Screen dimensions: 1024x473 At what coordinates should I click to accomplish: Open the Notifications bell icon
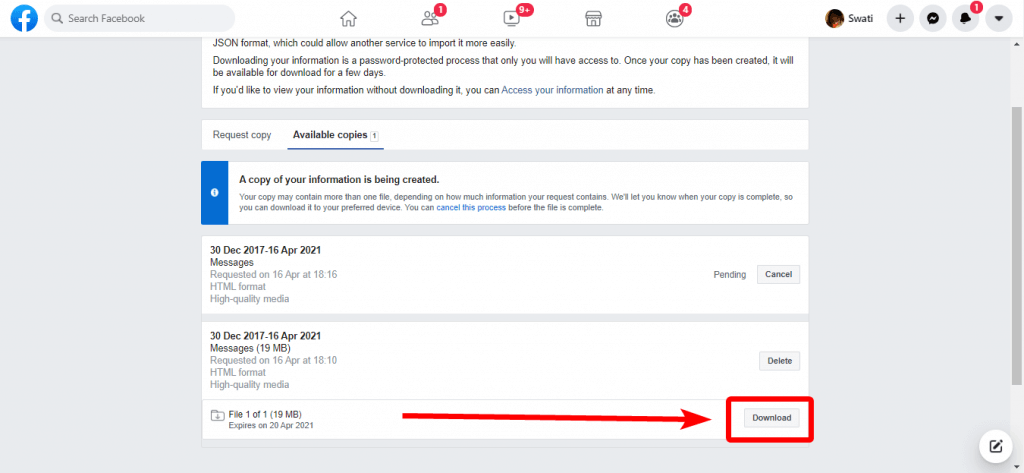point(966,19)
